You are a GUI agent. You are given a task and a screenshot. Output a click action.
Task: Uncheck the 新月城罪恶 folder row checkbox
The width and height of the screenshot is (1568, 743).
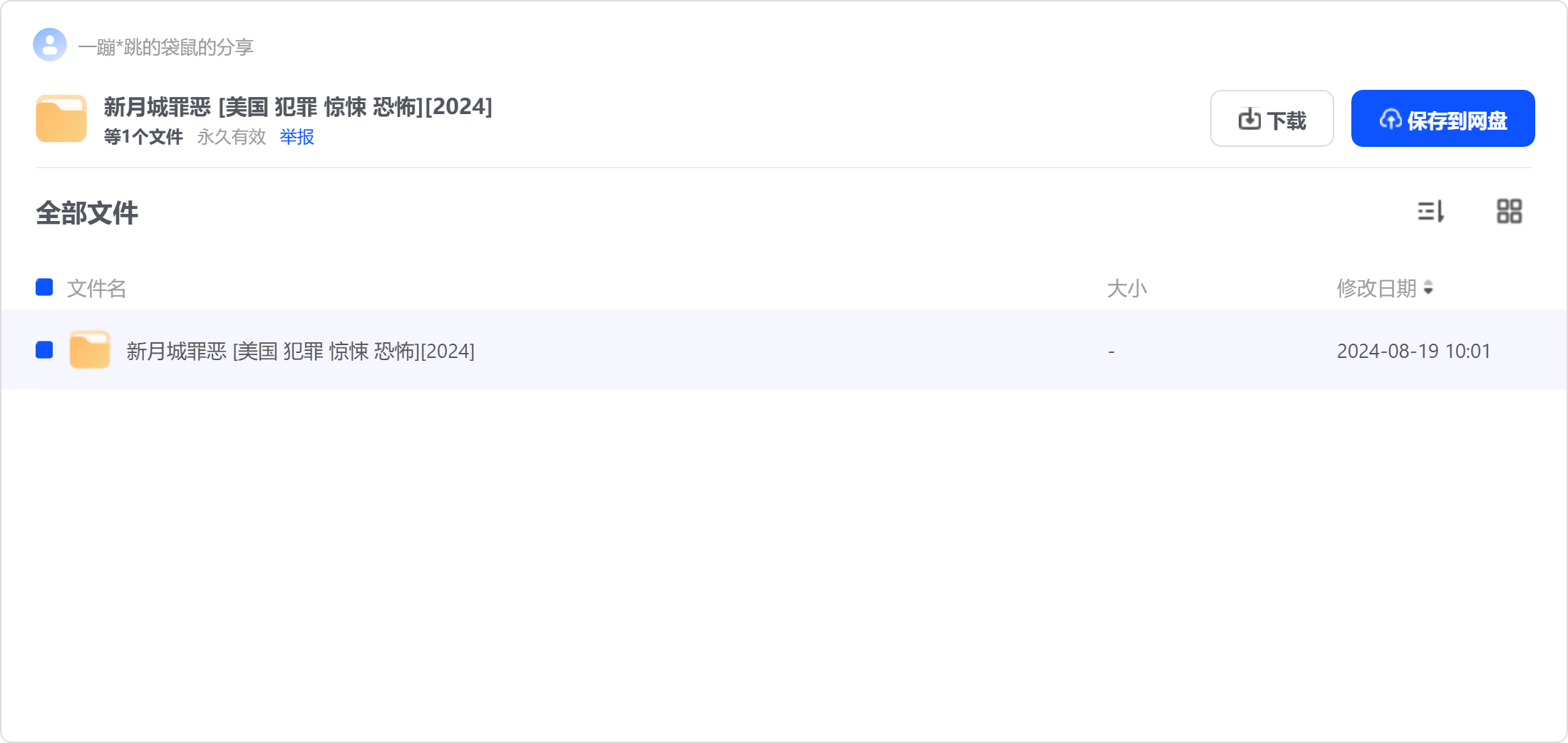44,350
